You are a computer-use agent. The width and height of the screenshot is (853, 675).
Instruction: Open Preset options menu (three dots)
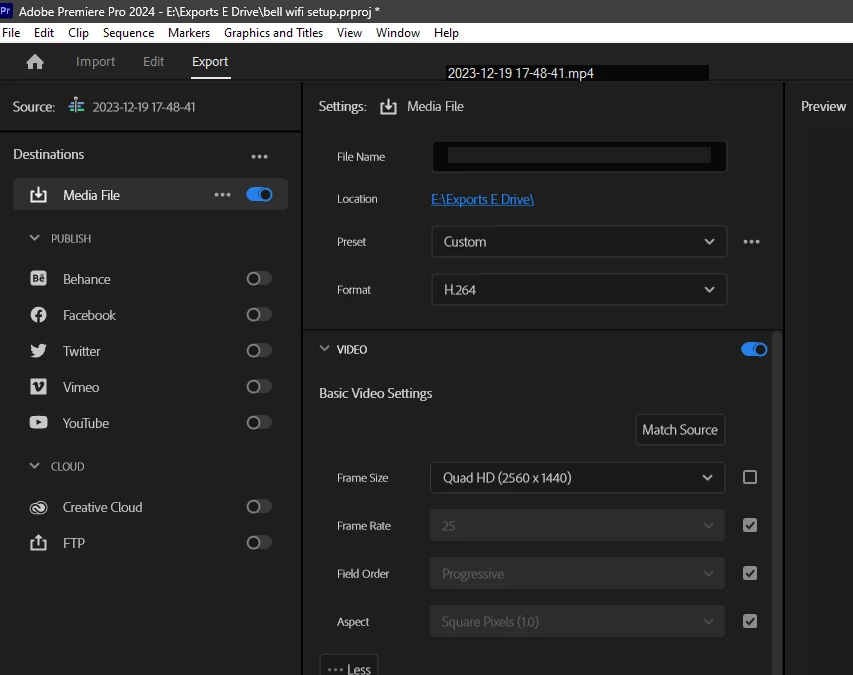coord(751,241)
